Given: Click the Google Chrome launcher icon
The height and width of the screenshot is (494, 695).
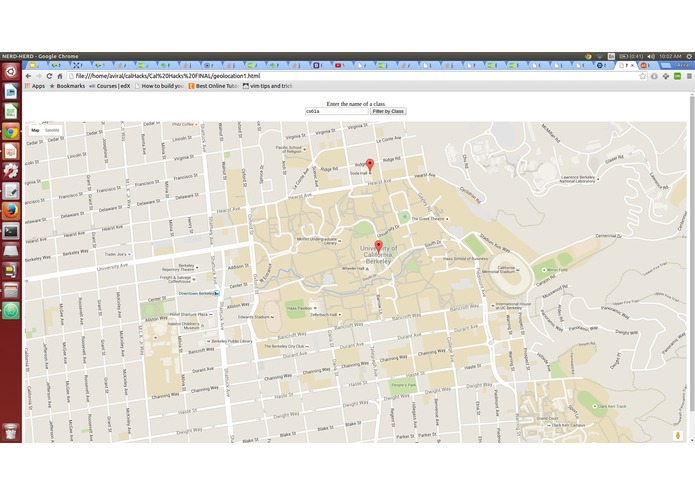Looking at the screenshot, I should tap(11, 132).
